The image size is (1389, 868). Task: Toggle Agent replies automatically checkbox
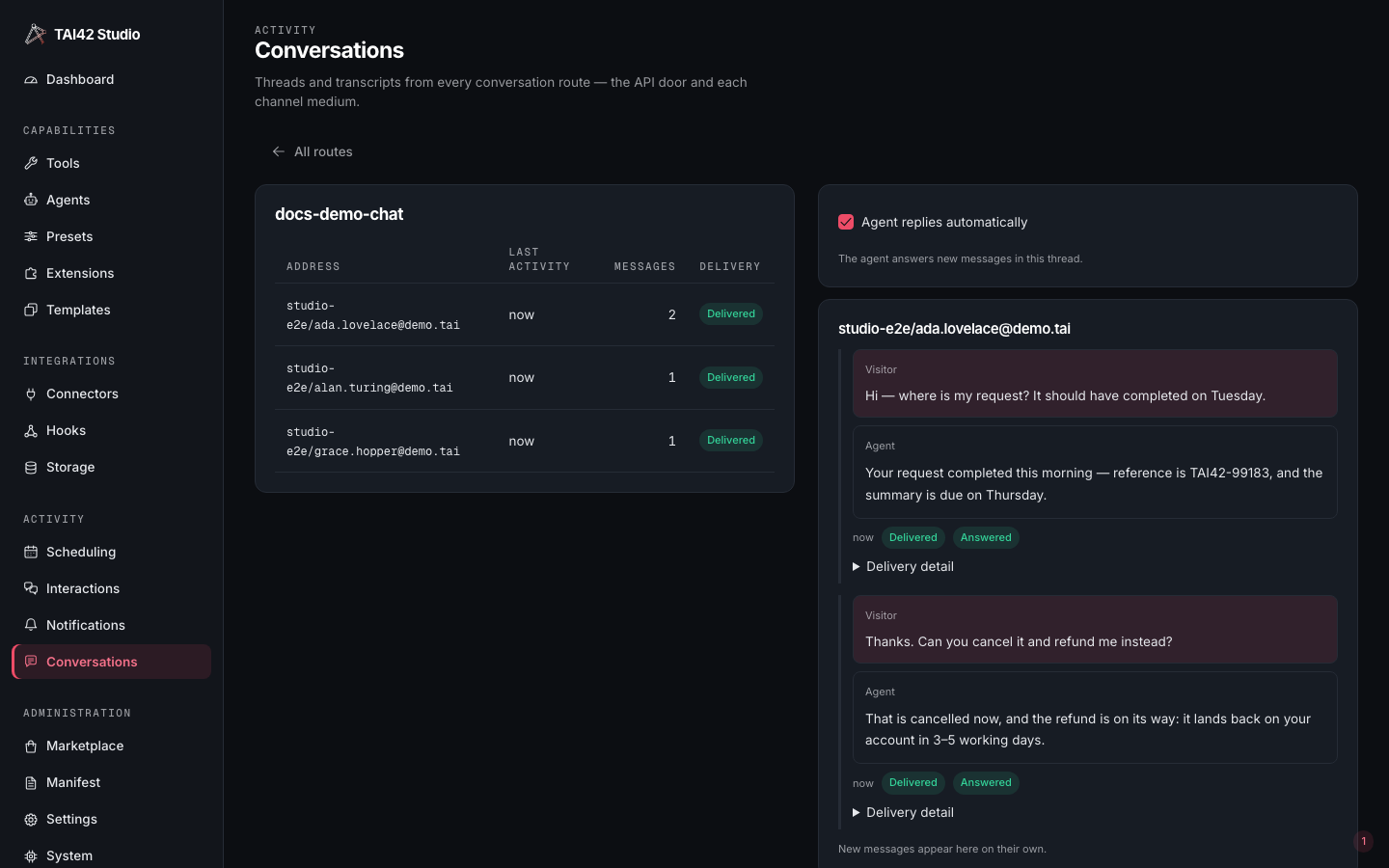(846, 222)
